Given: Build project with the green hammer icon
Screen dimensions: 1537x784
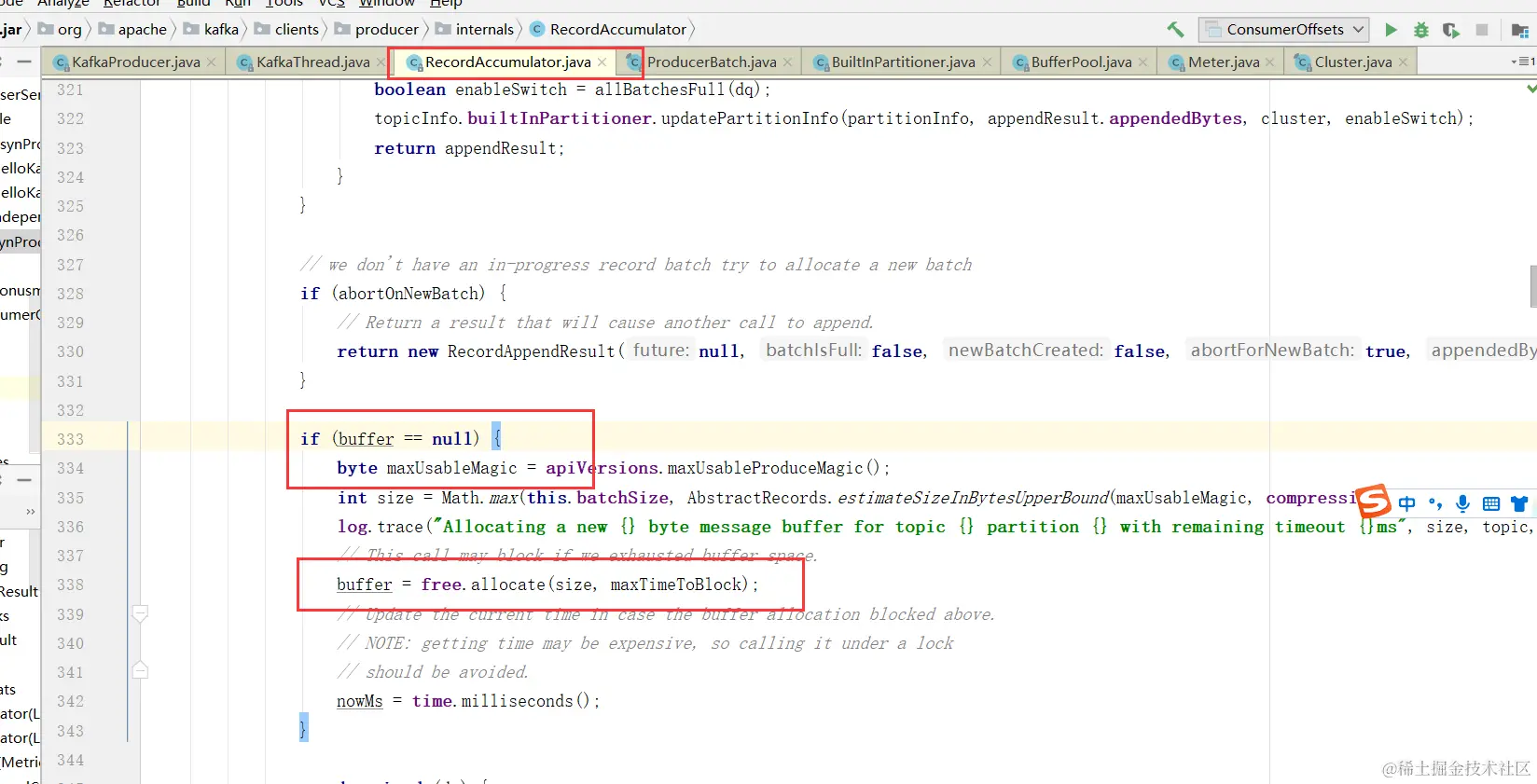Looking at the screenshot, I should 1175,30.
